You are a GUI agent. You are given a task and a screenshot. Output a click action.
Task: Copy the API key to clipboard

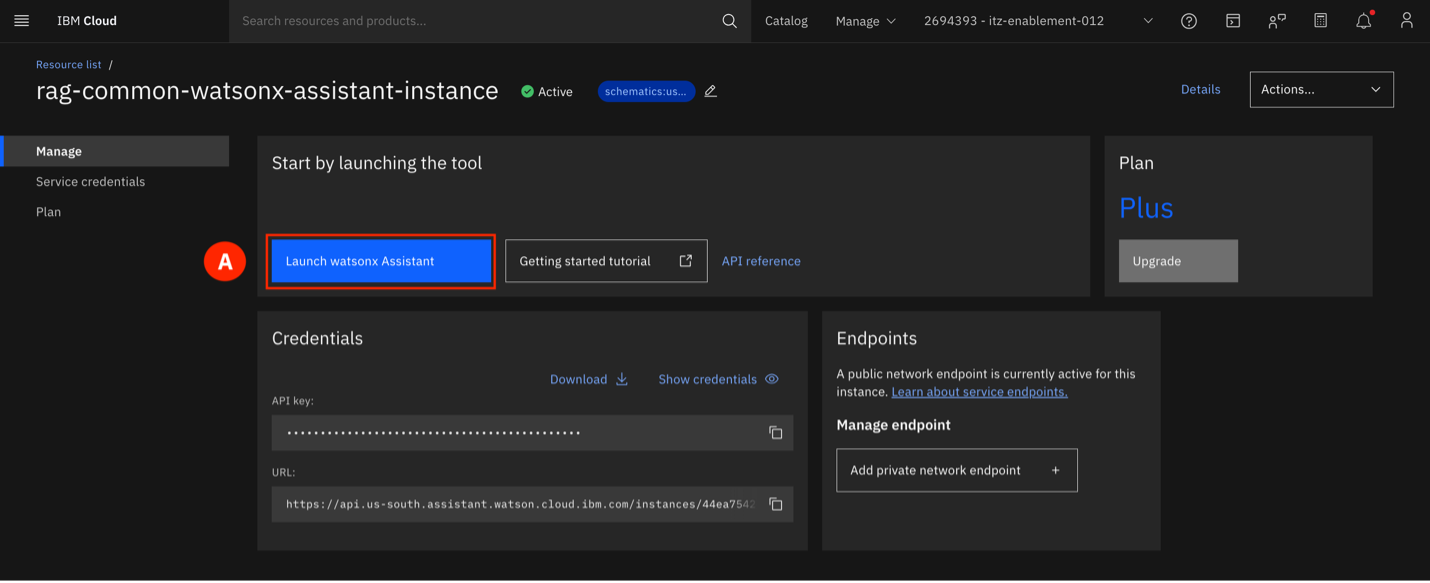(775, 433)
